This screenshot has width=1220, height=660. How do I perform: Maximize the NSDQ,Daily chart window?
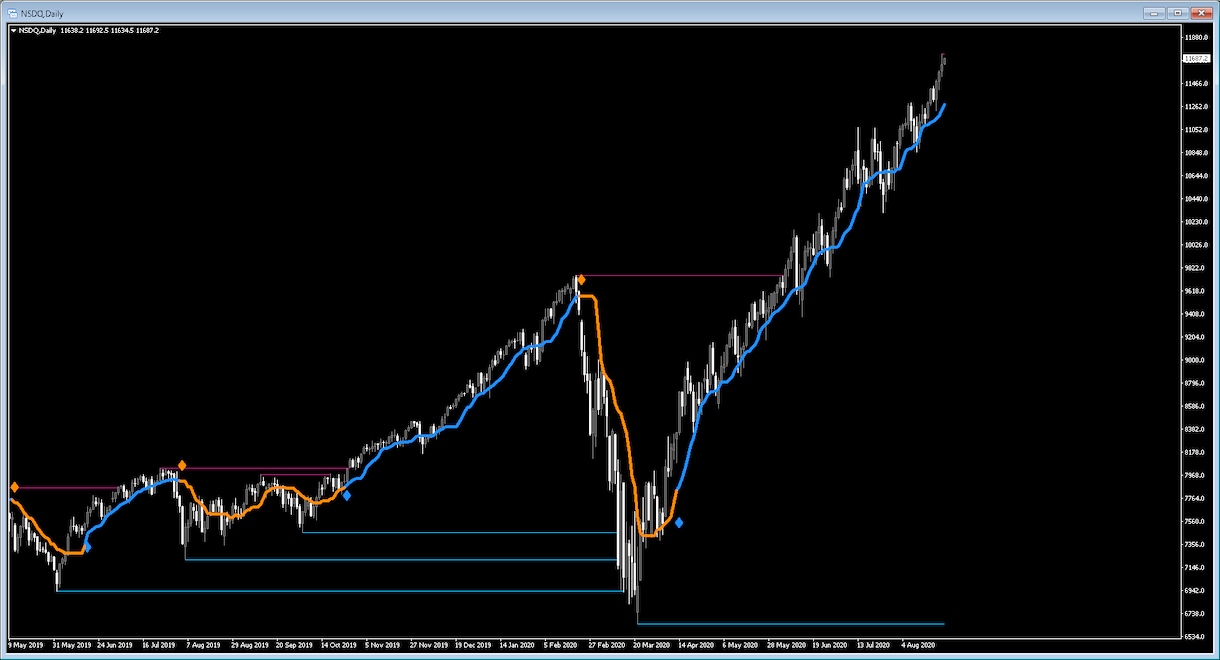[x=1178, y=13]
